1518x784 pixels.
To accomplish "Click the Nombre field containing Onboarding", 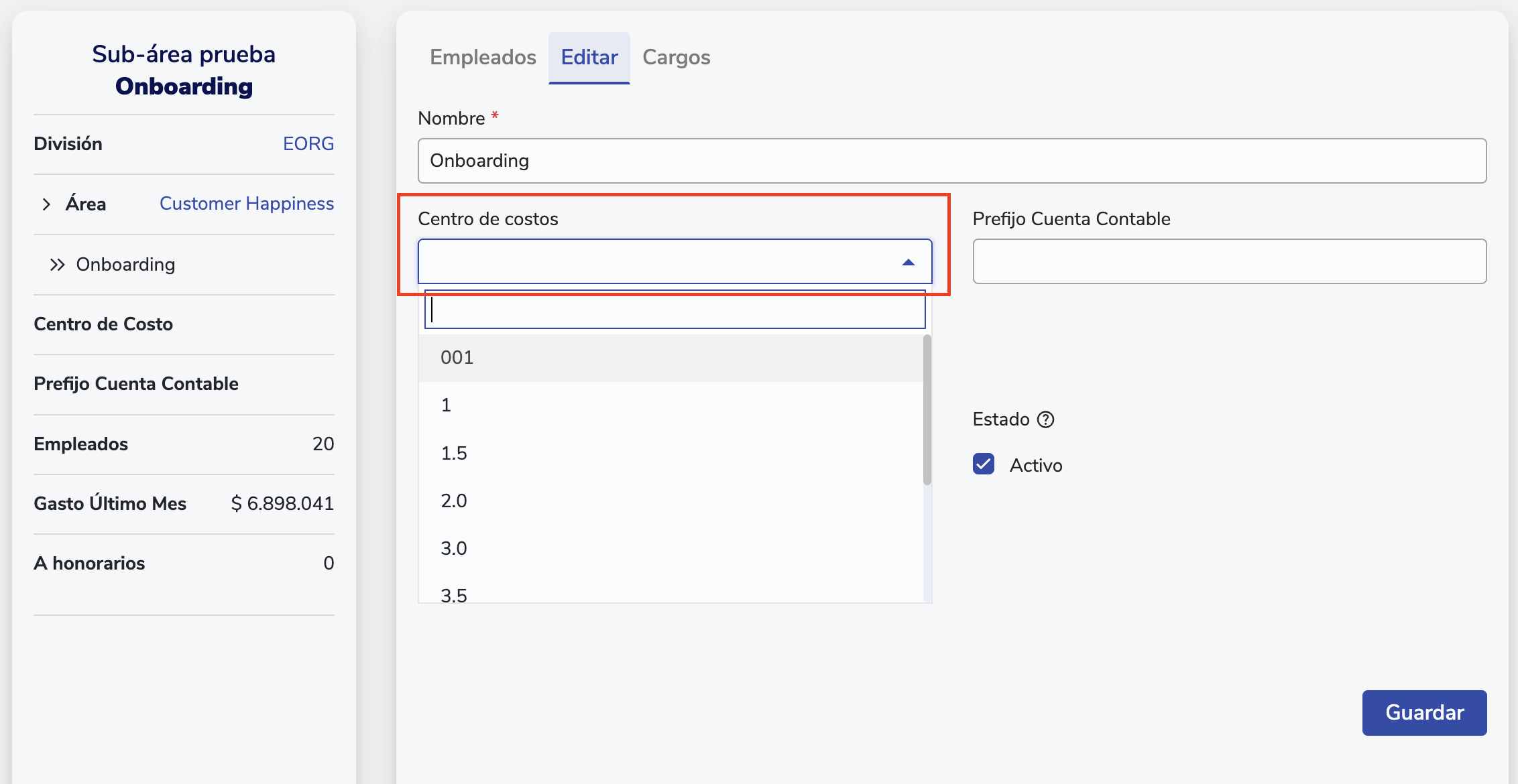I will pos(951,161).
